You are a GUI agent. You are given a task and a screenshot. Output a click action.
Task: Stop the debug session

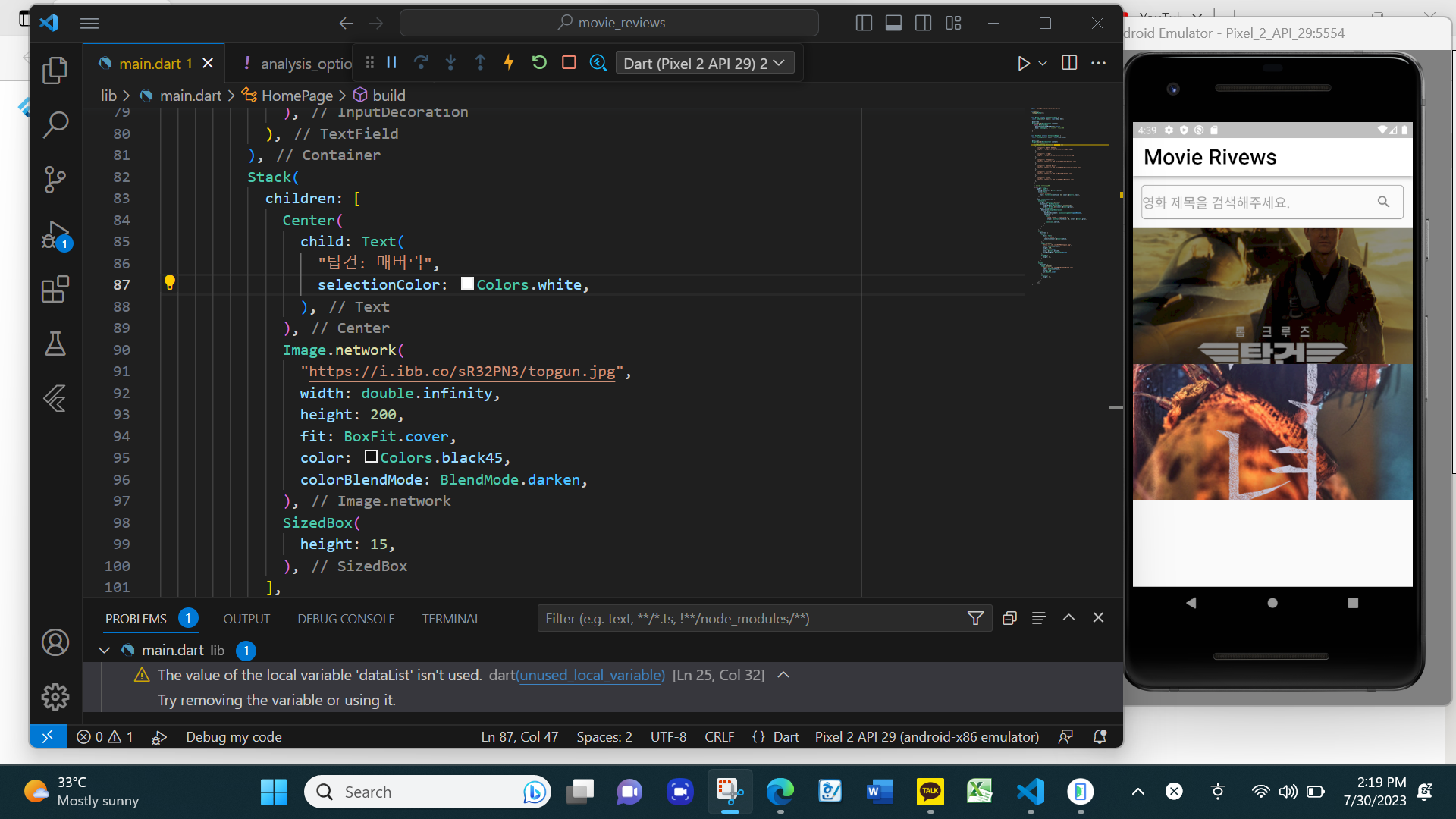(x=569, y=63)
